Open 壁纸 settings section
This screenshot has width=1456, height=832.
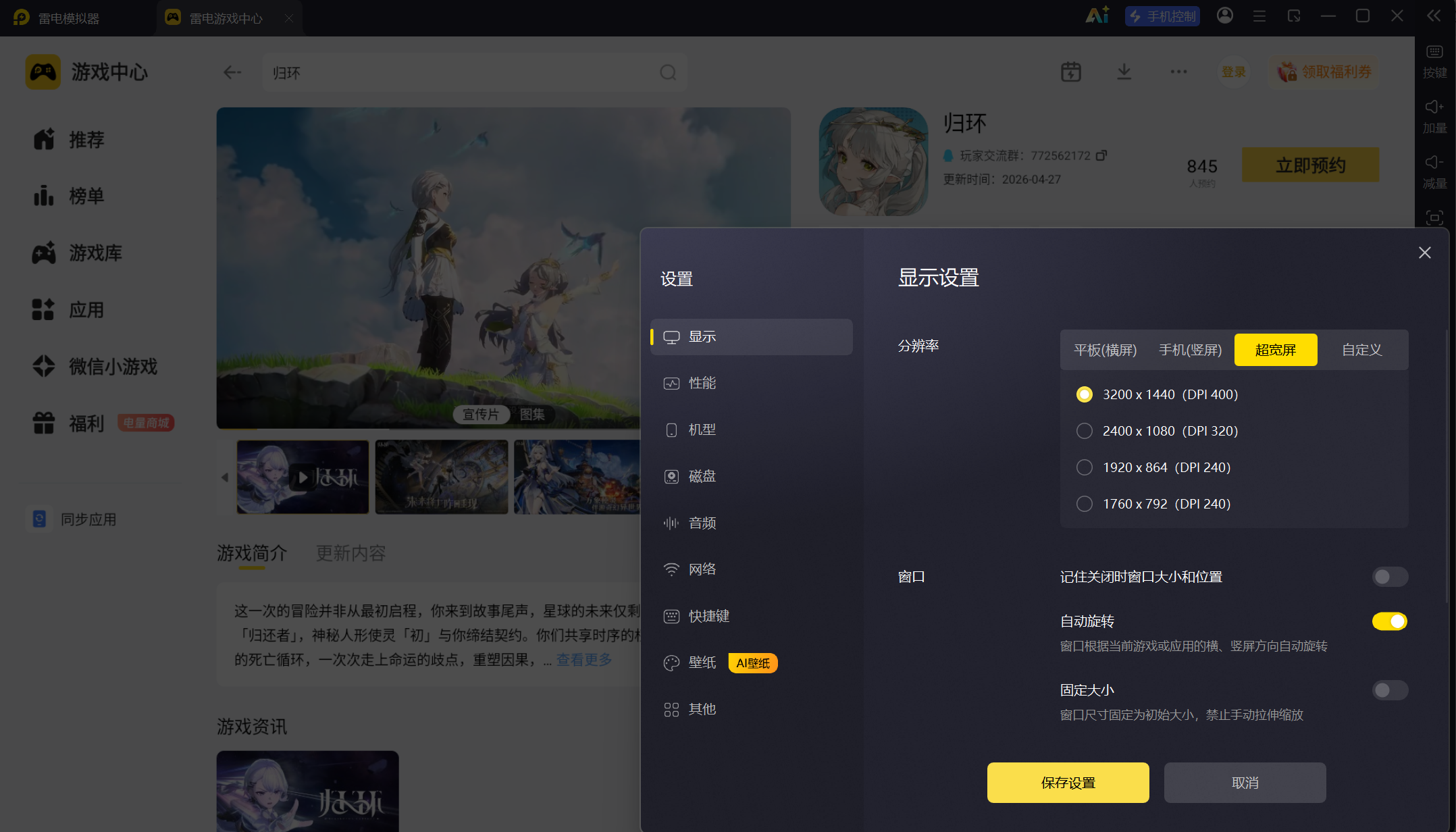tap(752, 663)
